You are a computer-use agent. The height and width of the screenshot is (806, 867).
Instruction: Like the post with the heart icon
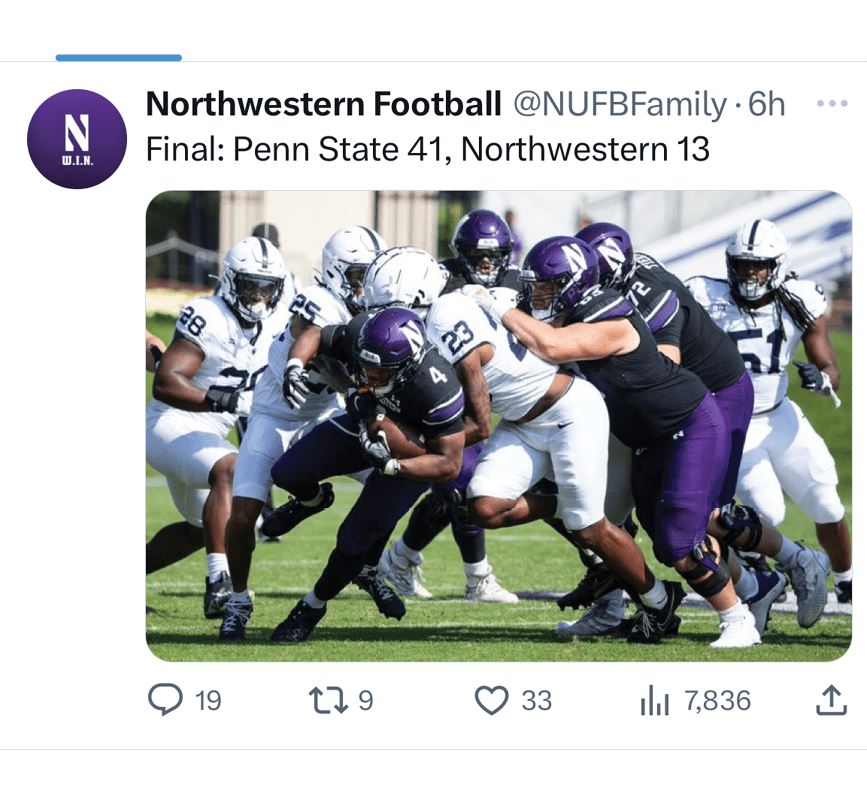[491, 701]
